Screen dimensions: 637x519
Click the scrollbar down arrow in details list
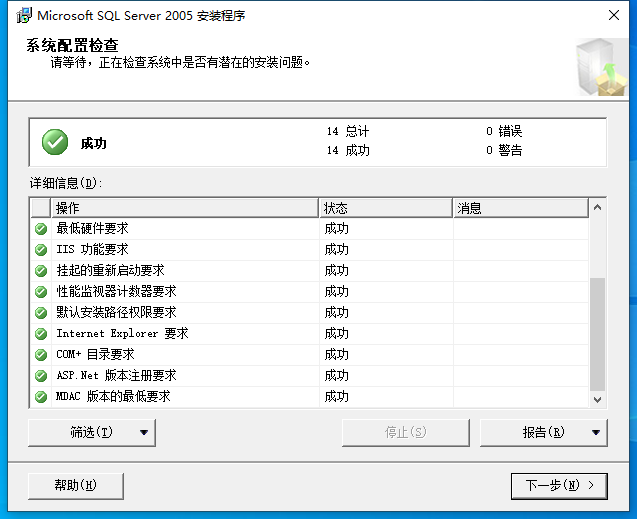click(x=597, y=400)
